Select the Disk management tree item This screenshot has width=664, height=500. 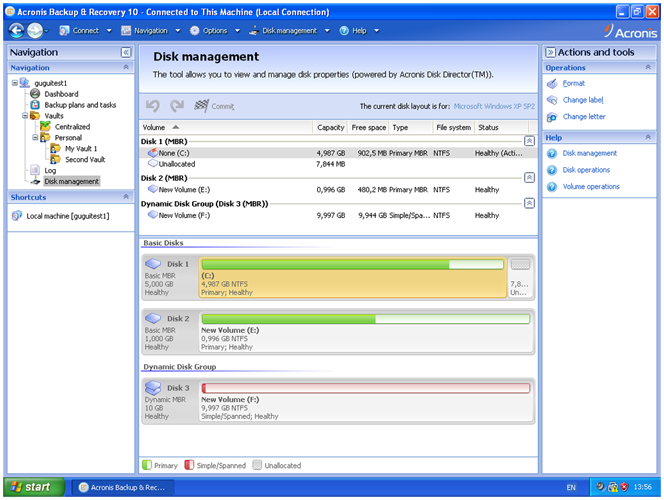point(72,181)
